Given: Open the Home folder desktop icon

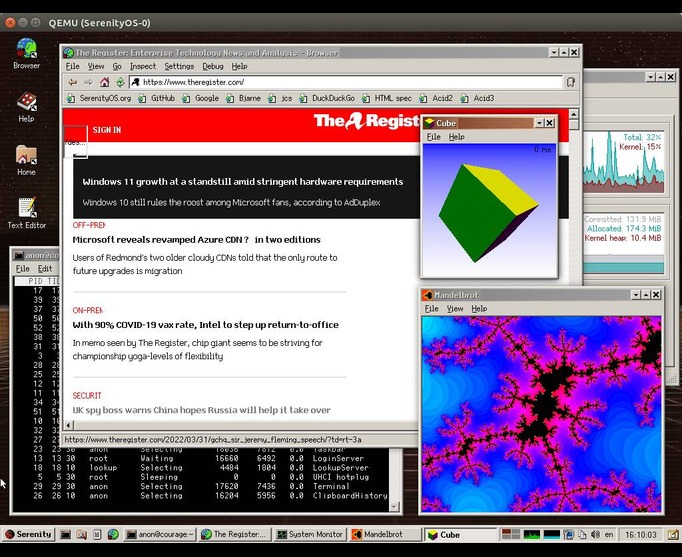Looking at the screenshot, I should click(x=26, y=160).
